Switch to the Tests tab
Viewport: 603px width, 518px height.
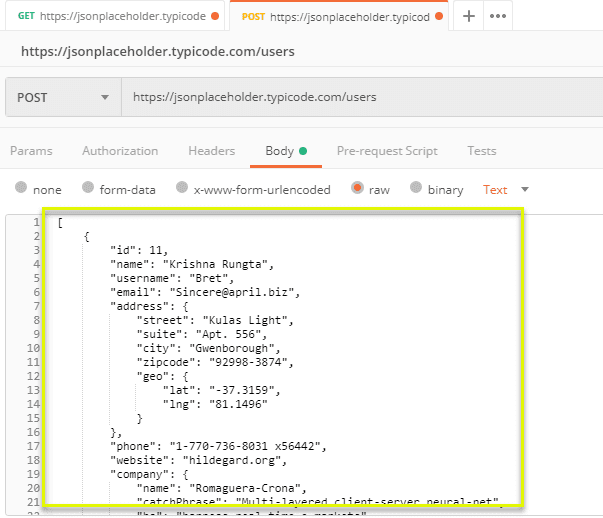pyautogui.click(x=481, y=151)
